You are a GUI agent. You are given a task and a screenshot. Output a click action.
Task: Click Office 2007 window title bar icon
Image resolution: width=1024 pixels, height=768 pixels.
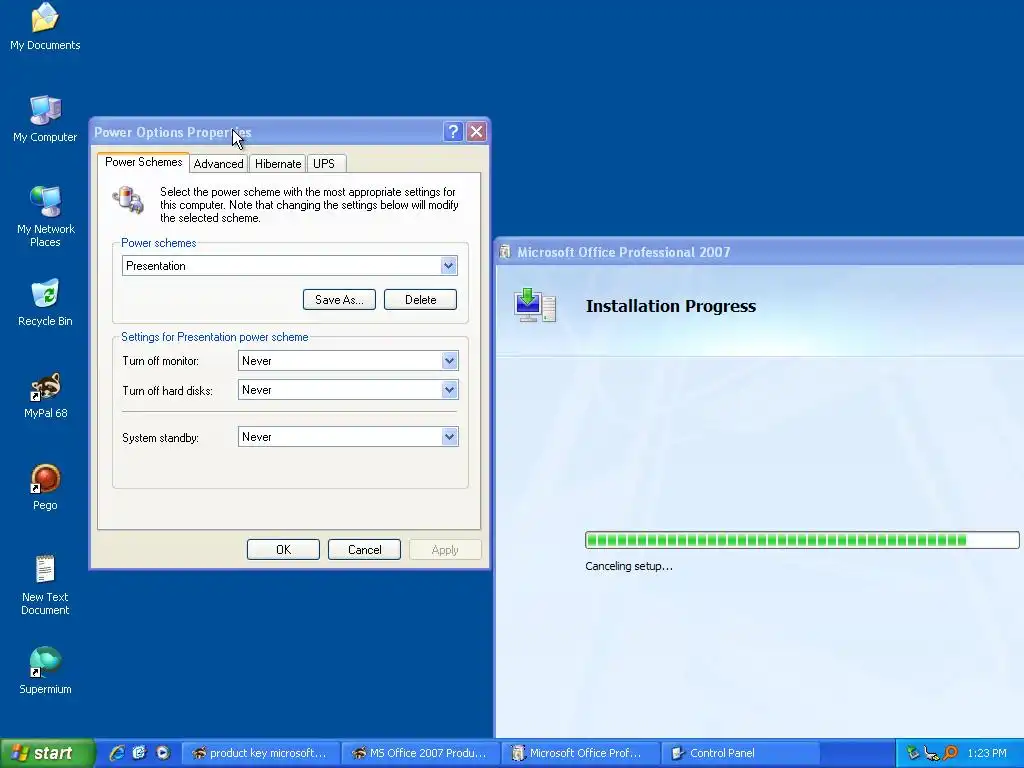coord(505,252)
